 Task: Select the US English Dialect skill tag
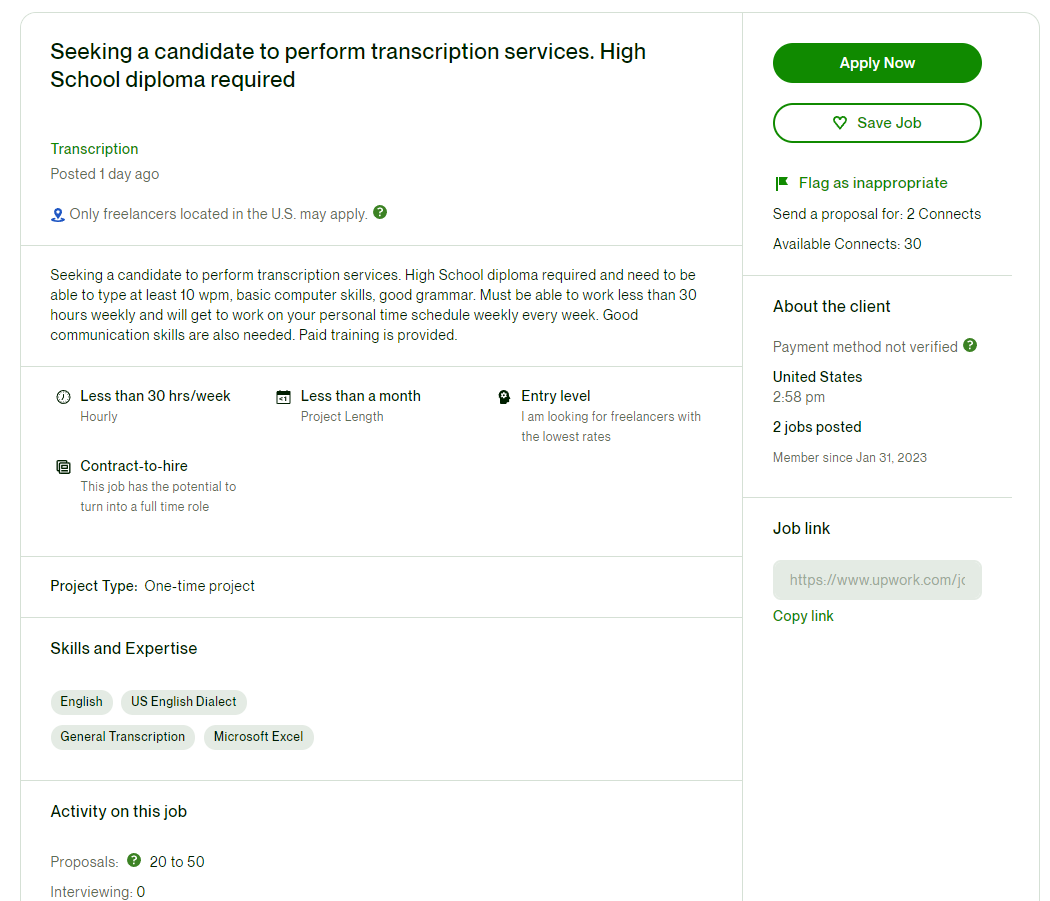(183, 701)
